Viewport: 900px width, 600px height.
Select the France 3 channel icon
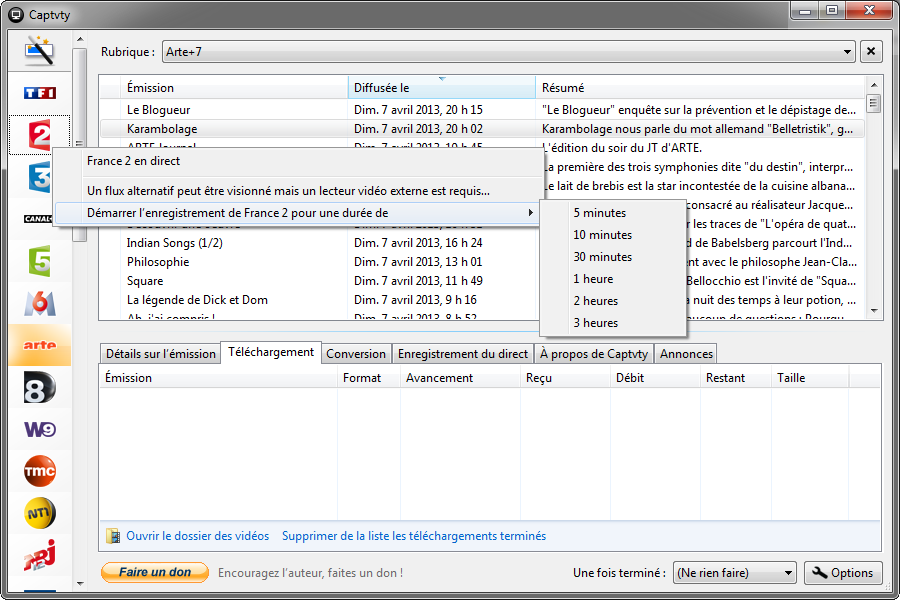point(40,177)
